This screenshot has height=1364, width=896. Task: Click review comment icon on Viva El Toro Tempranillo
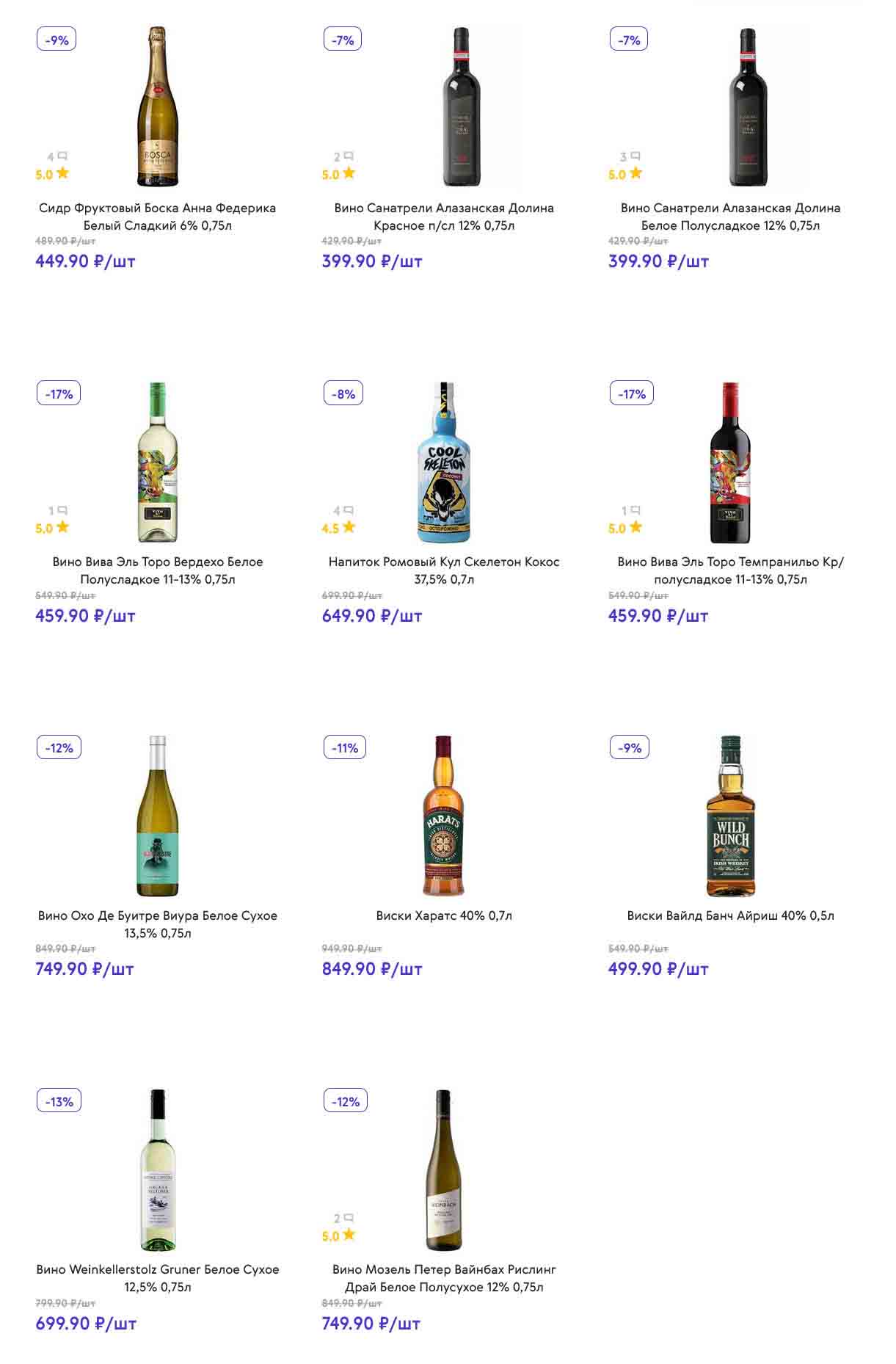[x=635, y=510]
